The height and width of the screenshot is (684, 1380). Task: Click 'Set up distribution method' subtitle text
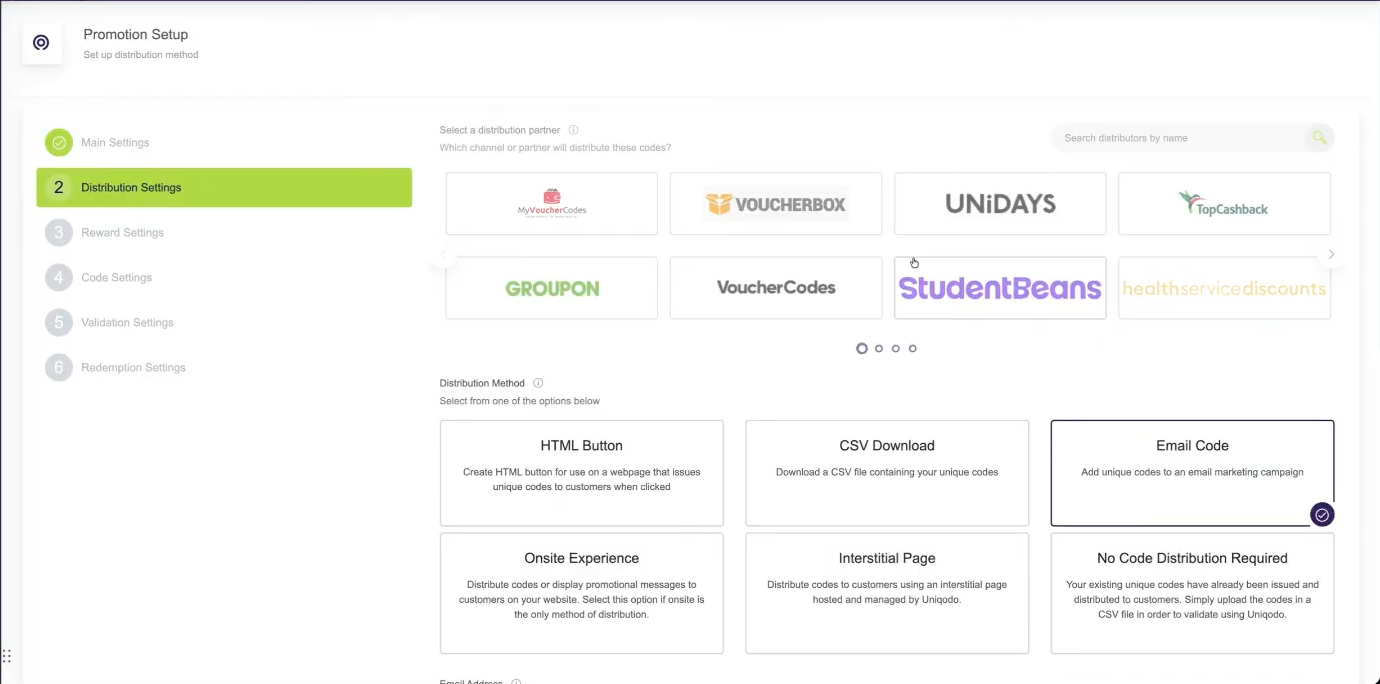(141, 55)
